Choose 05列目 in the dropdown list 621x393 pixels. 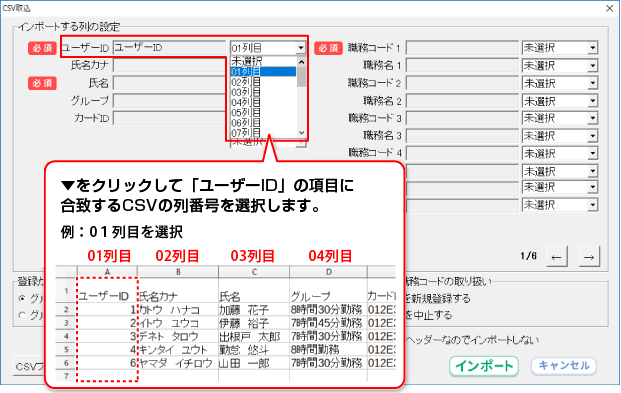click(x=263, y=113)
